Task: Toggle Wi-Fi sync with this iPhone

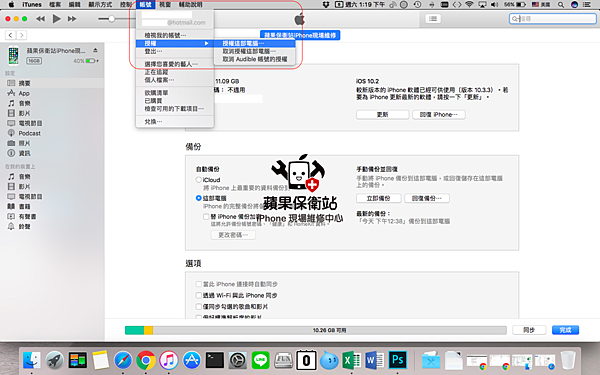Action: pos(198,295)
